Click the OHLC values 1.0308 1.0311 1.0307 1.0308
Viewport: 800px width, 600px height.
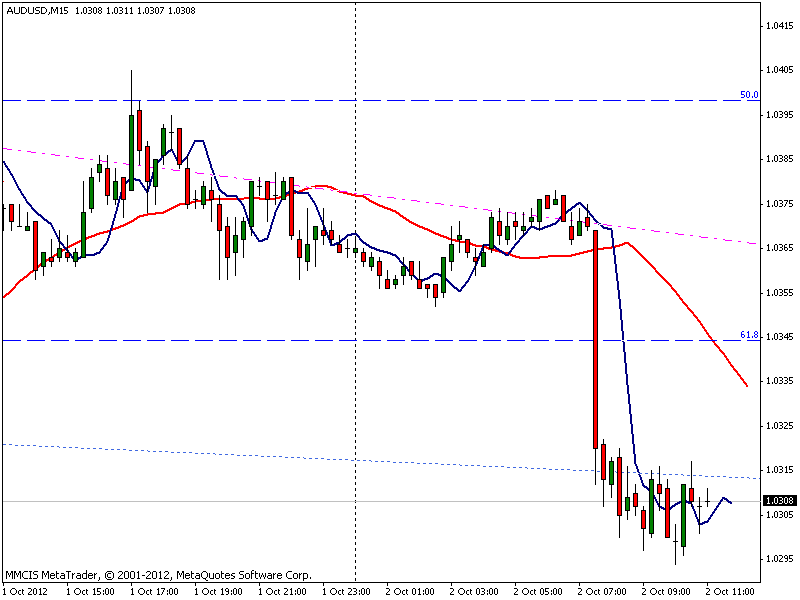[x=135, y=10]
